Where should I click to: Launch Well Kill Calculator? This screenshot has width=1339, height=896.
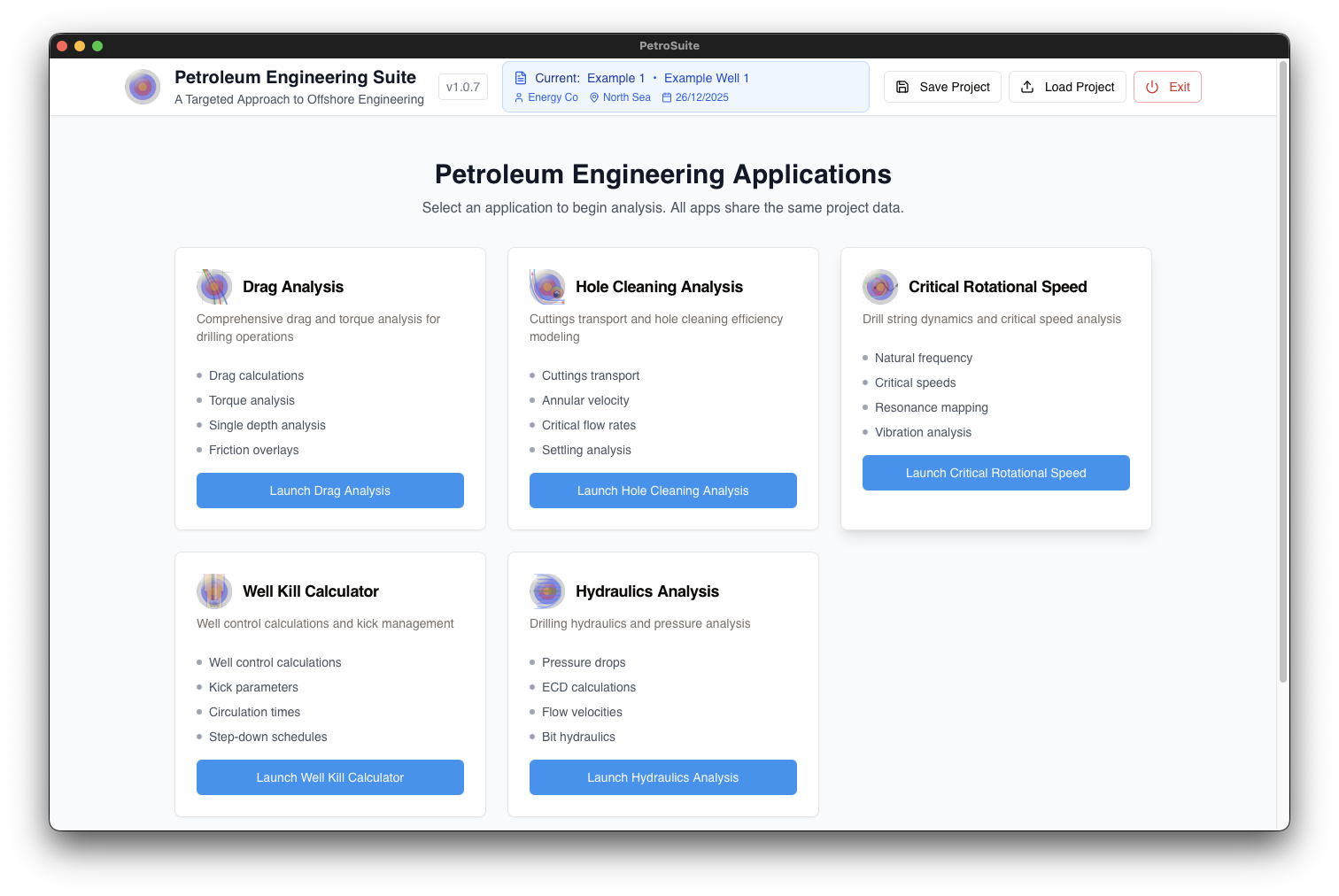coord(329,776)
